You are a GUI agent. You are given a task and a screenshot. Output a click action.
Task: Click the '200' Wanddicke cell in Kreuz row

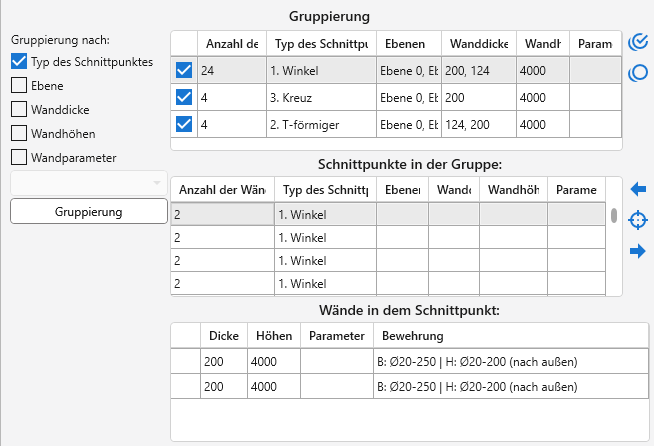(x=479, y=98)
